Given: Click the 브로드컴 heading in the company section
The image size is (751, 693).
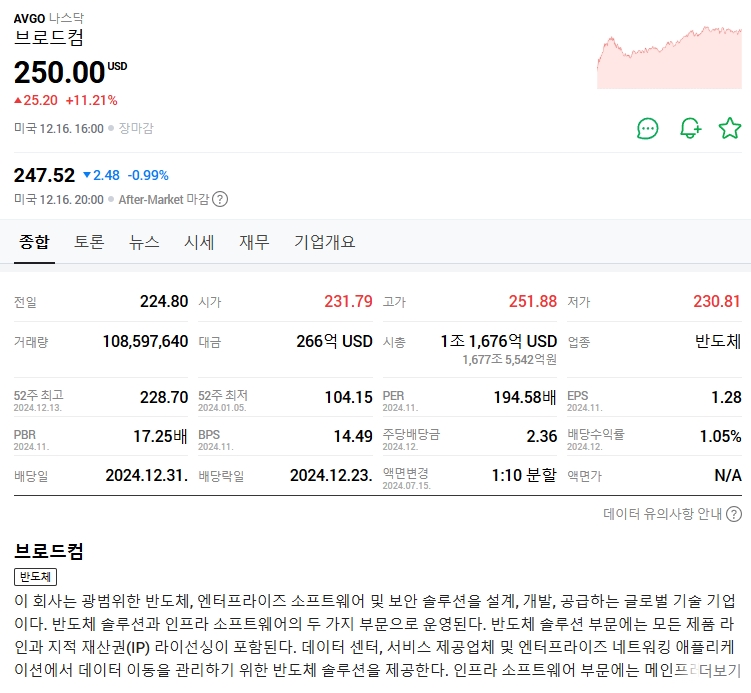Looking at the screenshot, I should click(x=49, y=551).
